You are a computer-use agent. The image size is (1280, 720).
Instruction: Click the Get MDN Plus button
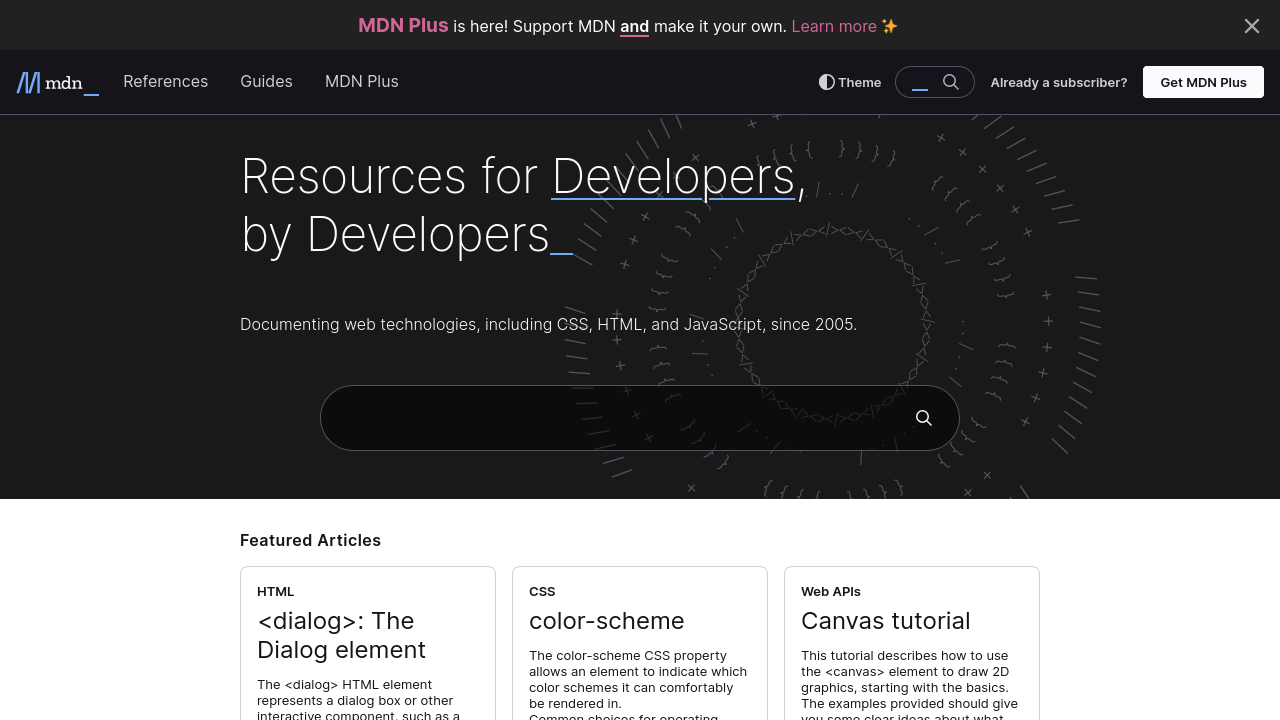pos(1203,82)
